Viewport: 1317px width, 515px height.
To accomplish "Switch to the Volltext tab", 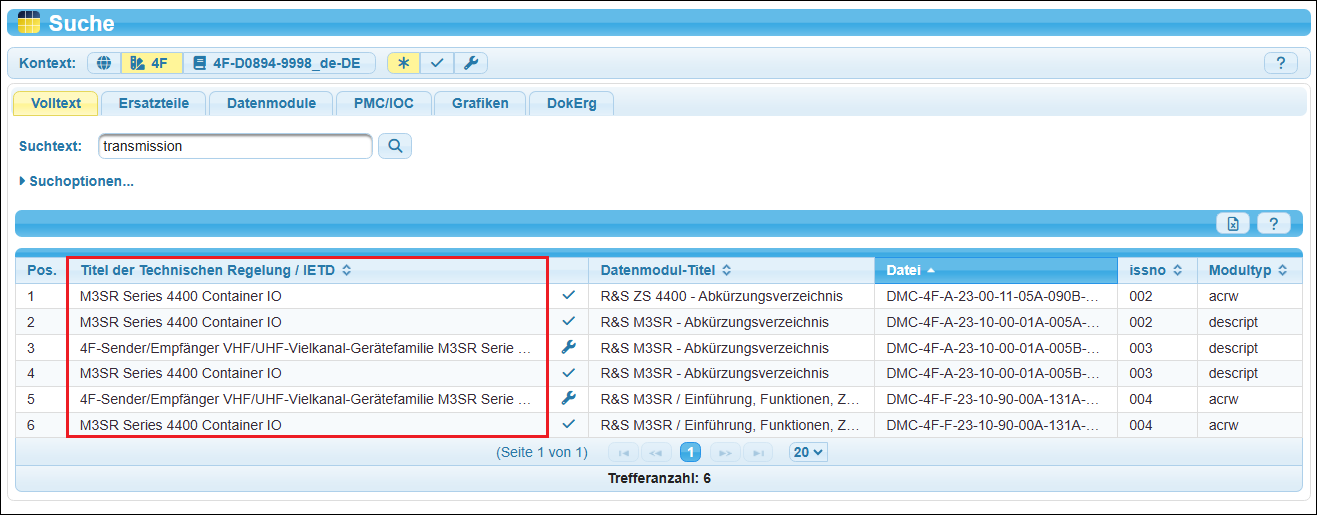I will click(x=56, y=103).
